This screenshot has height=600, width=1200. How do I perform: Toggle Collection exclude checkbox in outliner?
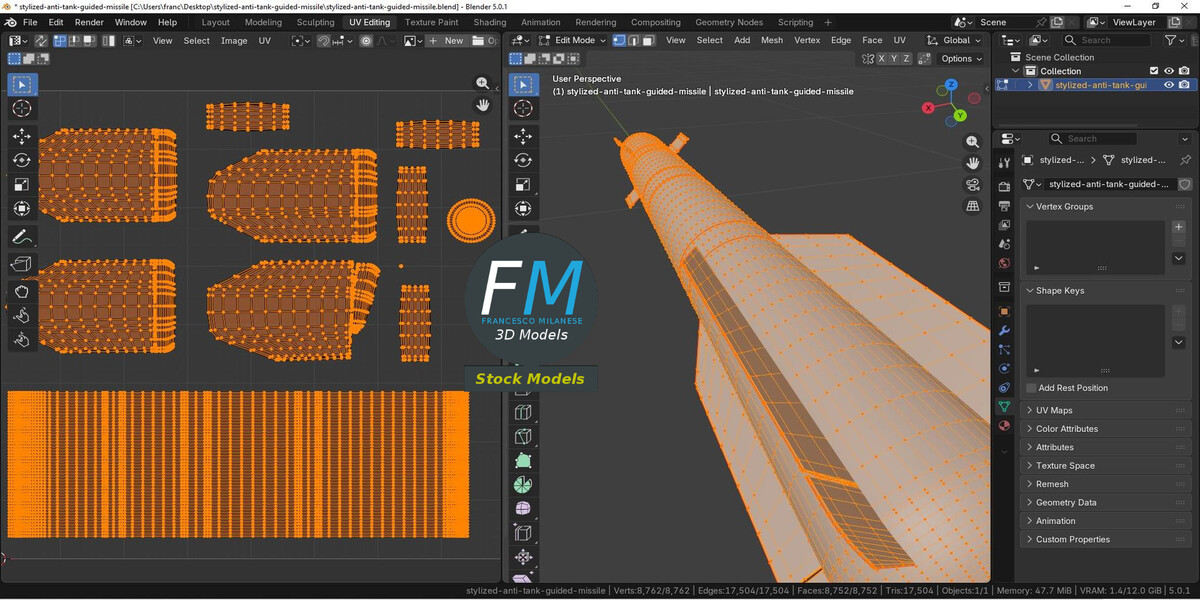(1154, 71)
